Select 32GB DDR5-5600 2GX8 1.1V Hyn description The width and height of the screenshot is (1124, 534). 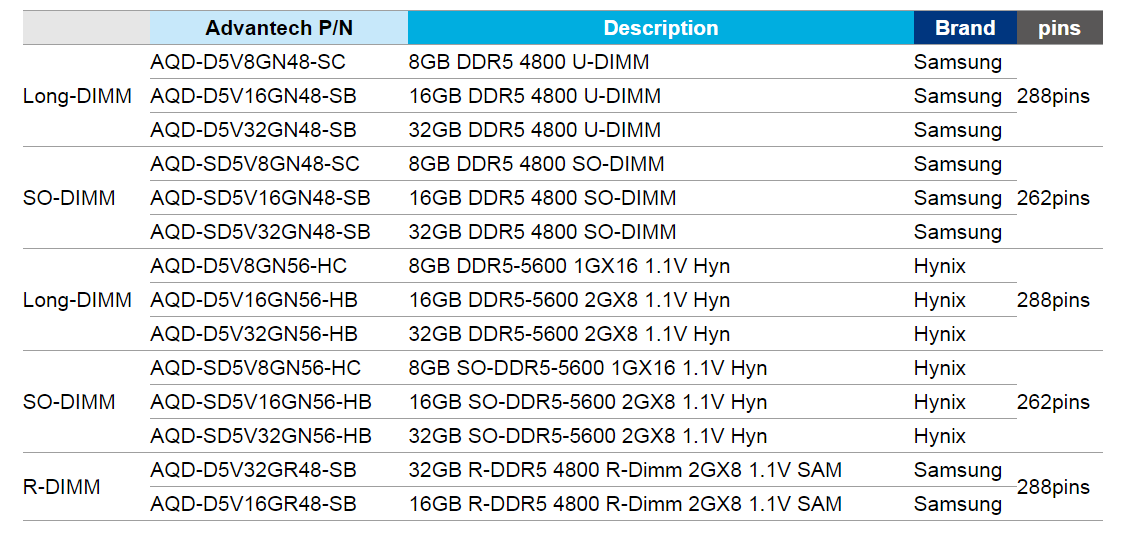[x=569, y=334]
